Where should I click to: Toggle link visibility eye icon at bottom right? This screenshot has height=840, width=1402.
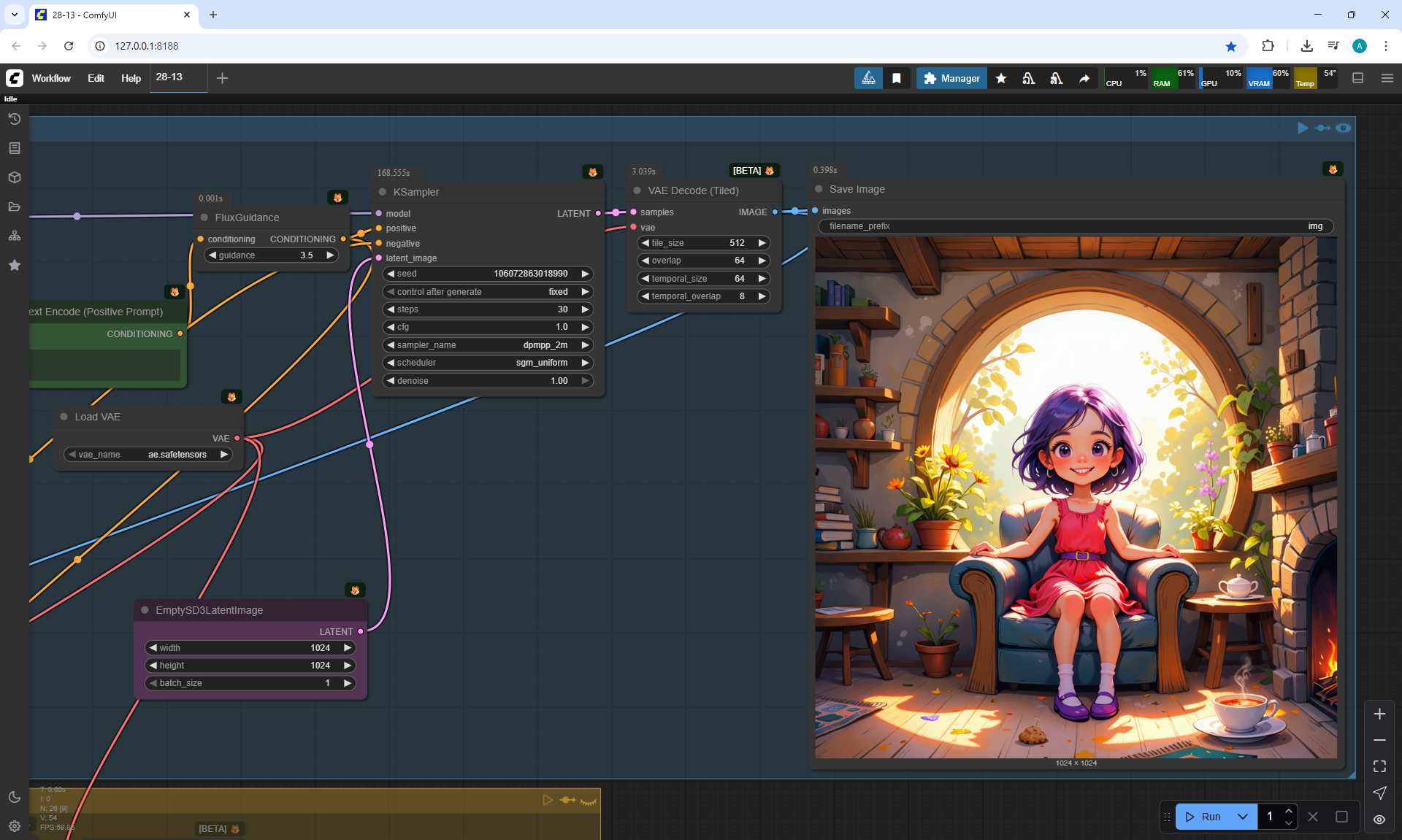(1379, 819)
